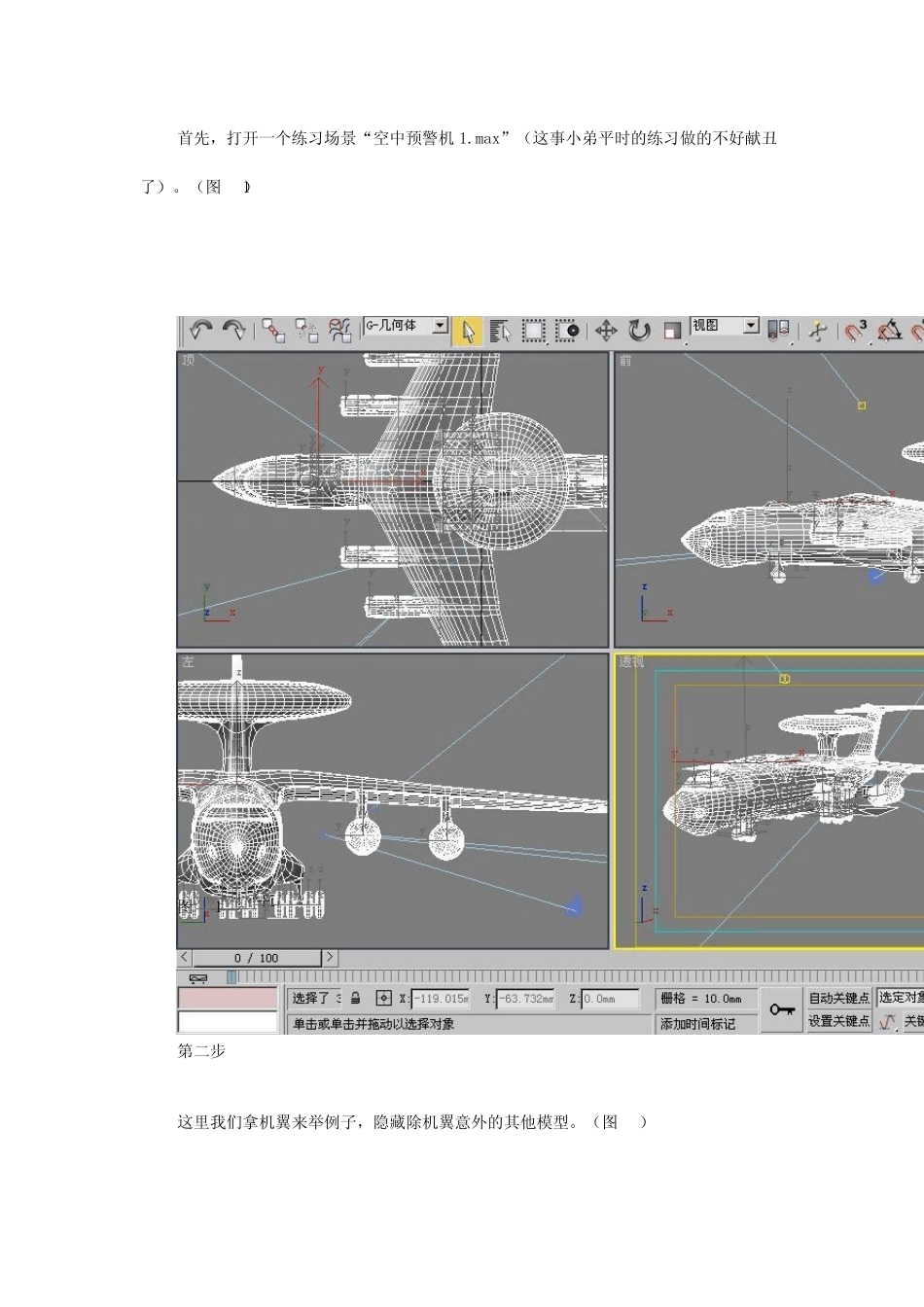Screen dimensions: 924x1307
Task: Step the time slider right with arrow
Action: (330, 958)
